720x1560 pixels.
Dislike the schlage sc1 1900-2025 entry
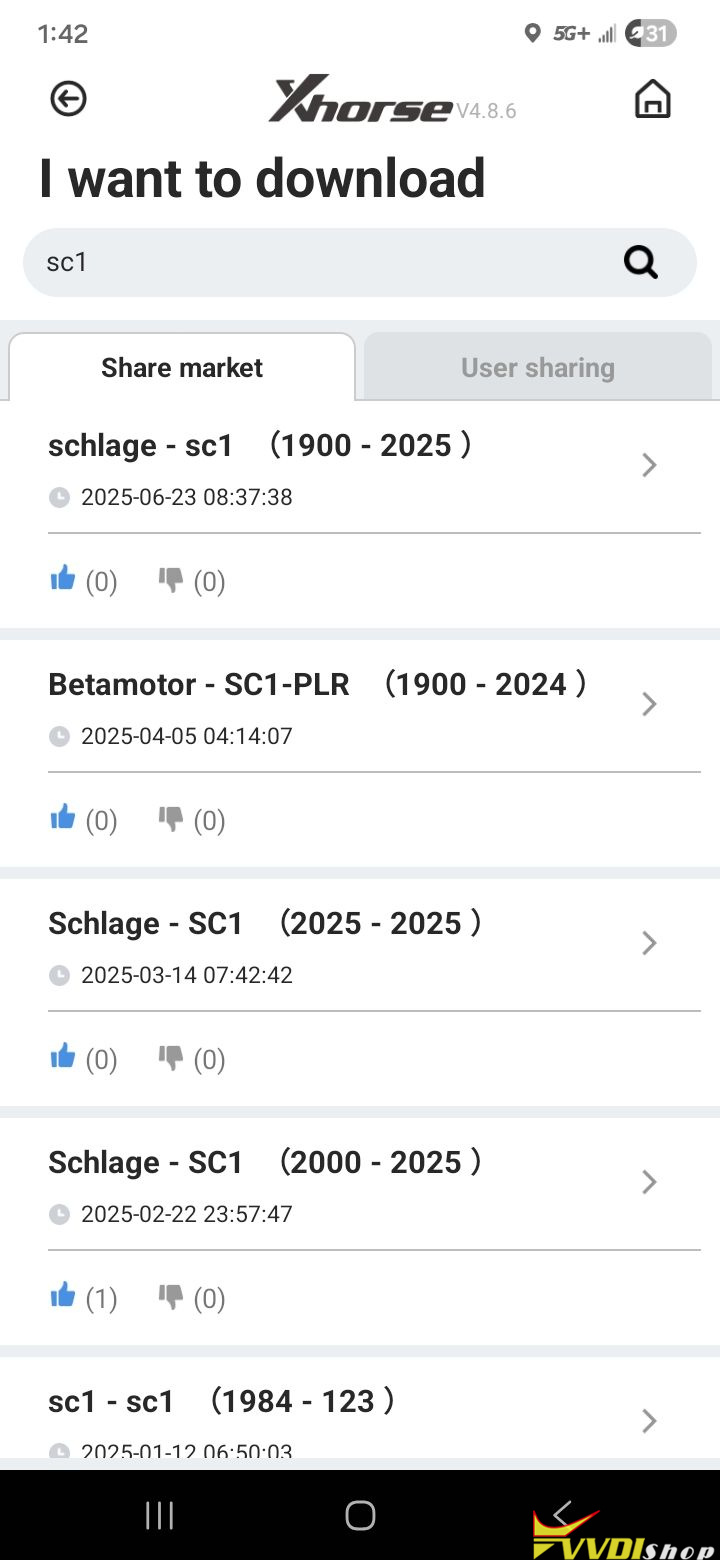tap(171, 579)
